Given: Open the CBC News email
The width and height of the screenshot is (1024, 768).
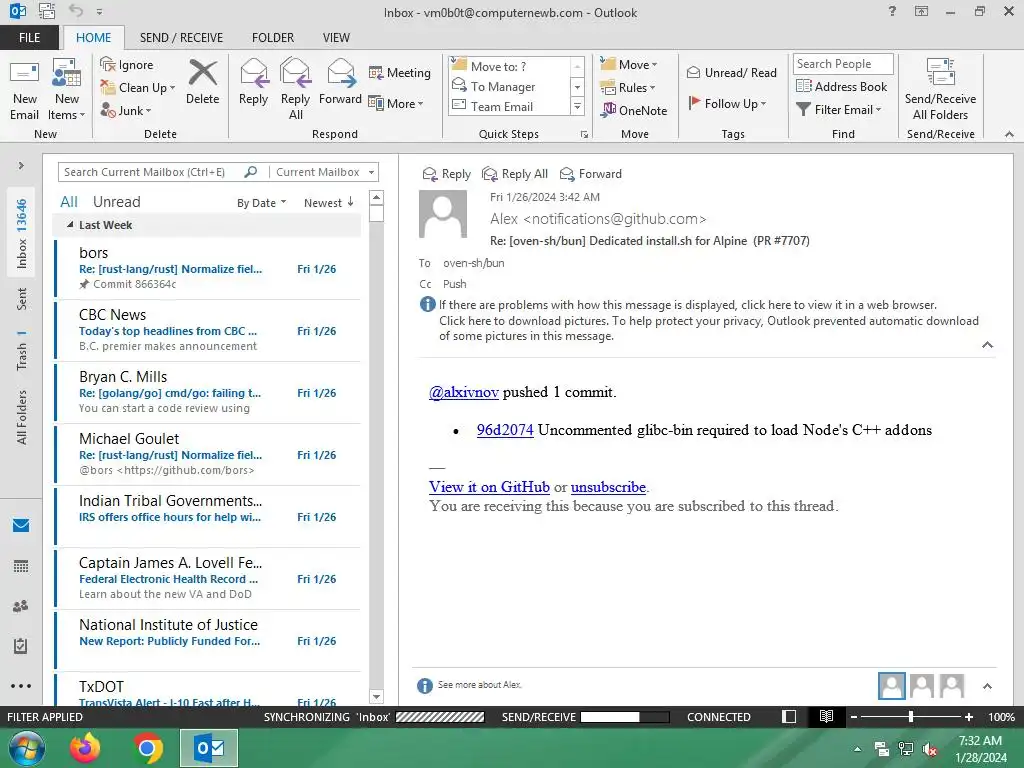Looking at the screenshot, I should click(208, 330).
